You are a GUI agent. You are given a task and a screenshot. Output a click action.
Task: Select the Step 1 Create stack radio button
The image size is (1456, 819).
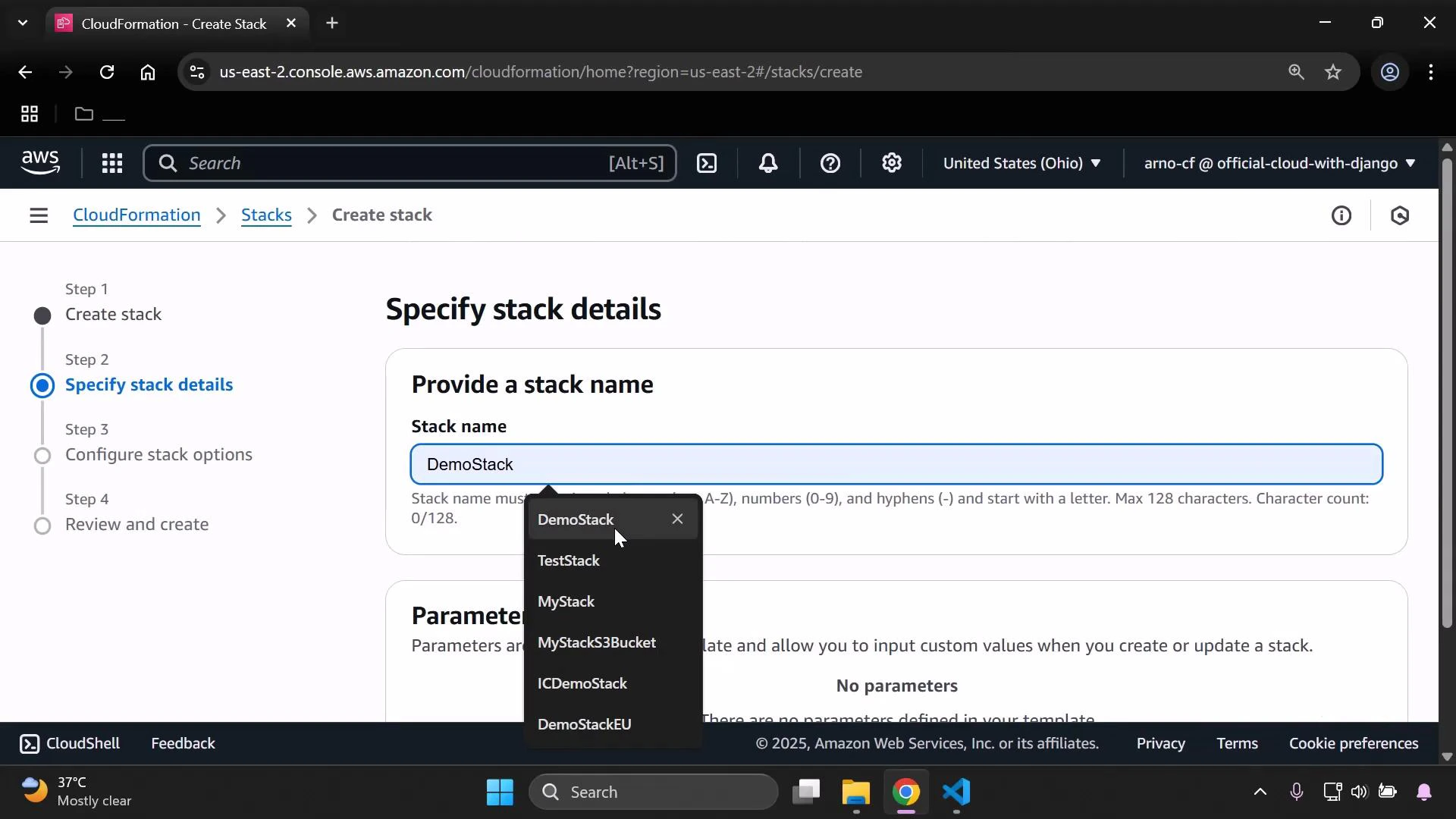click(x=42, y=315)
